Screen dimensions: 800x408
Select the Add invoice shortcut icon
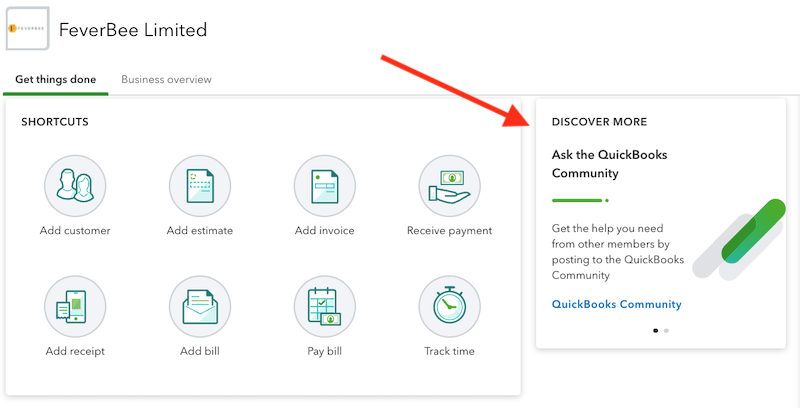click(324, 186)
